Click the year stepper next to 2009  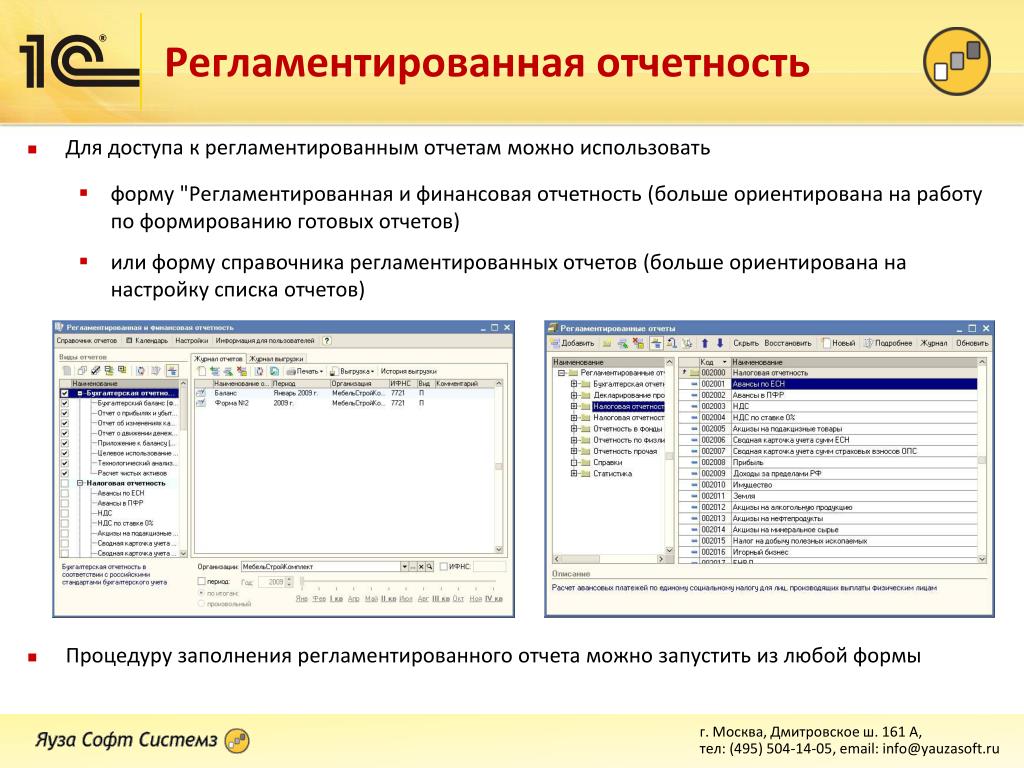[x=290, y=581]
